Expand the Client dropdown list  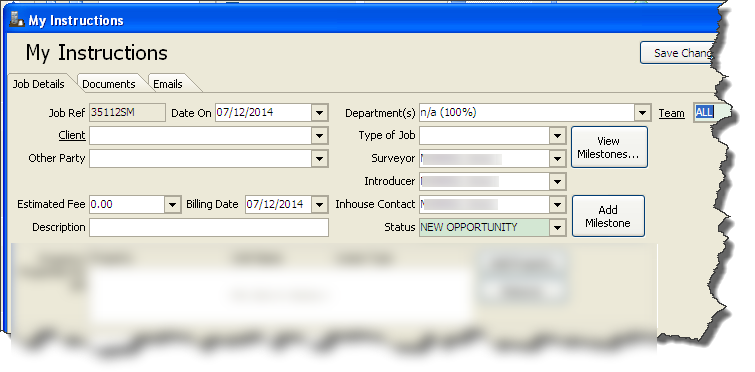pyautogui.click(x=319, y=136)
